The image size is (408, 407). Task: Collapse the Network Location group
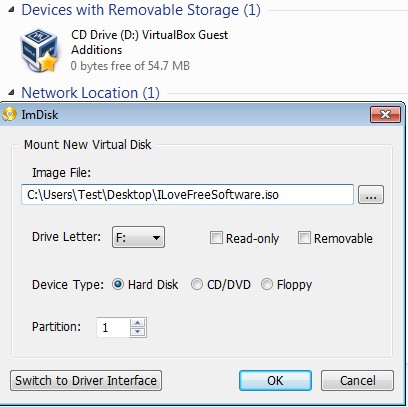11,92
